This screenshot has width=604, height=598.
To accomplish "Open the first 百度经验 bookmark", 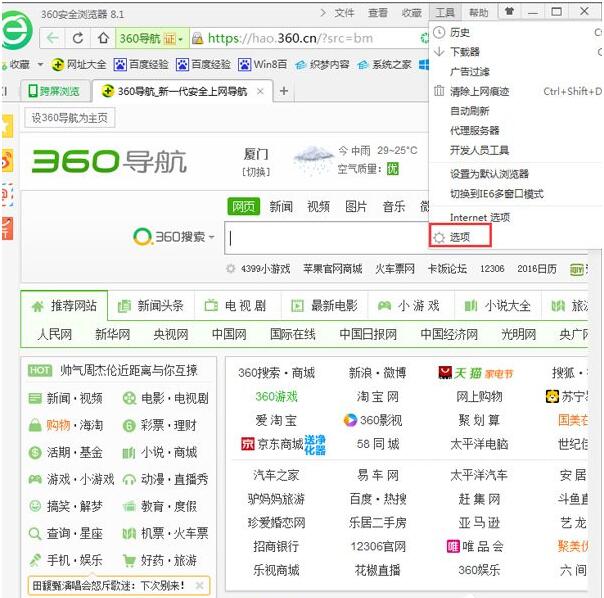I will 141,64.
